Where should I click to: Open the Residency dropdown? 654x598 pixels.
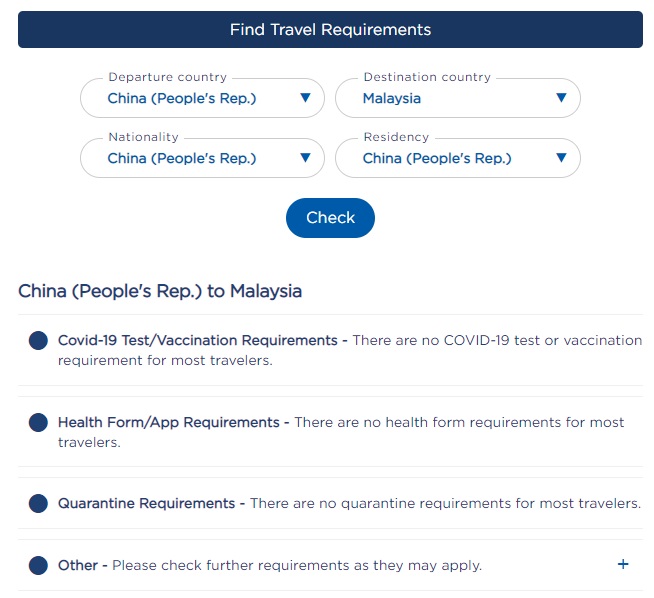point(445,158)
